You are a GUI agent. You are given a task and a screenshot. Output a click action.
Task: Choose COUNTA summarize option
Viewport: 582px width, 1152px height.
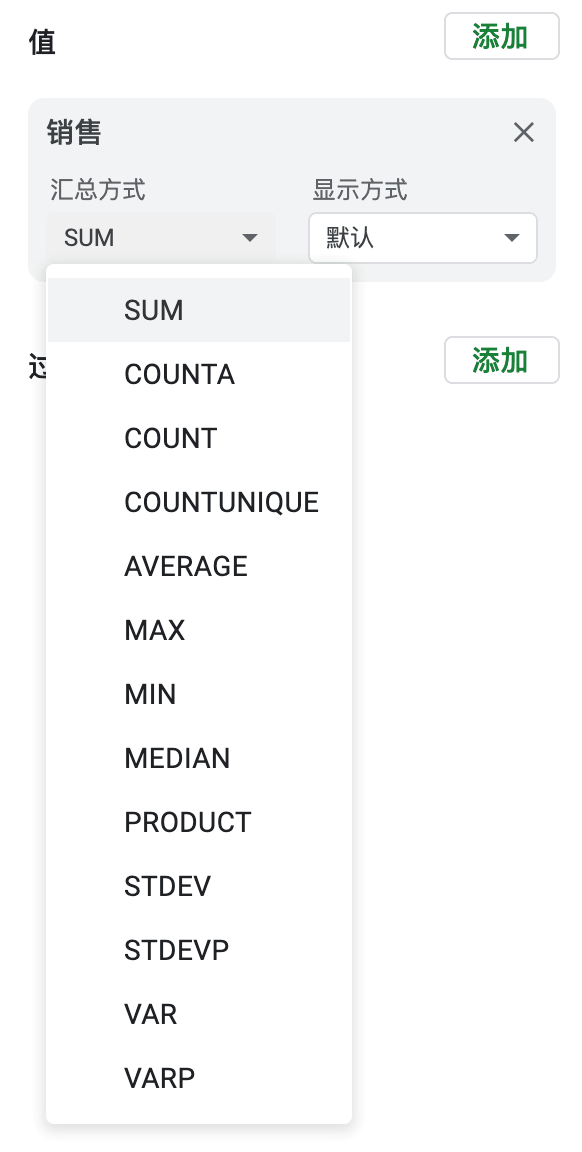(x=198, y=374)
